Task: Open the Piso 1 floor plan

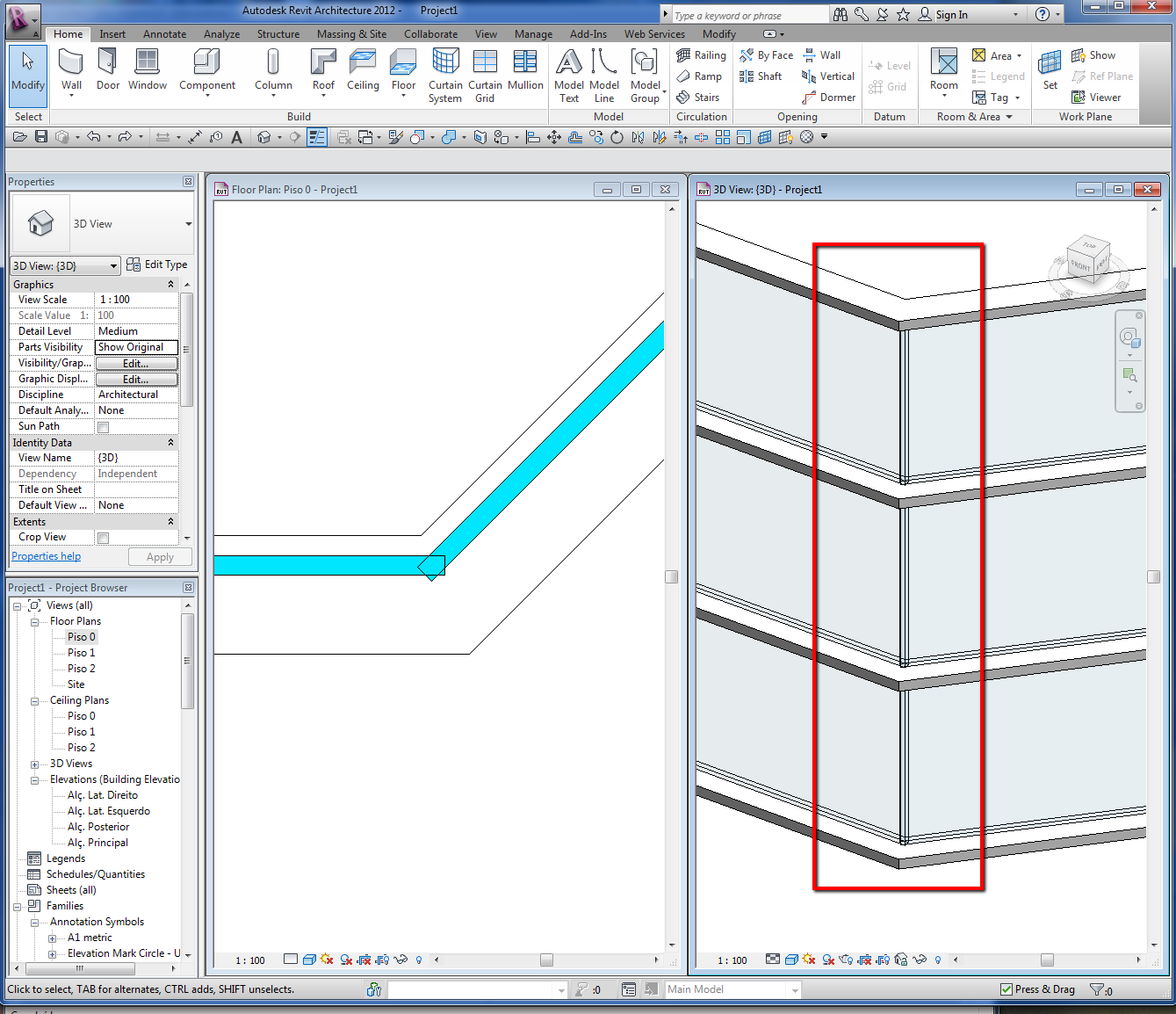Action: [x=81, y=653]
